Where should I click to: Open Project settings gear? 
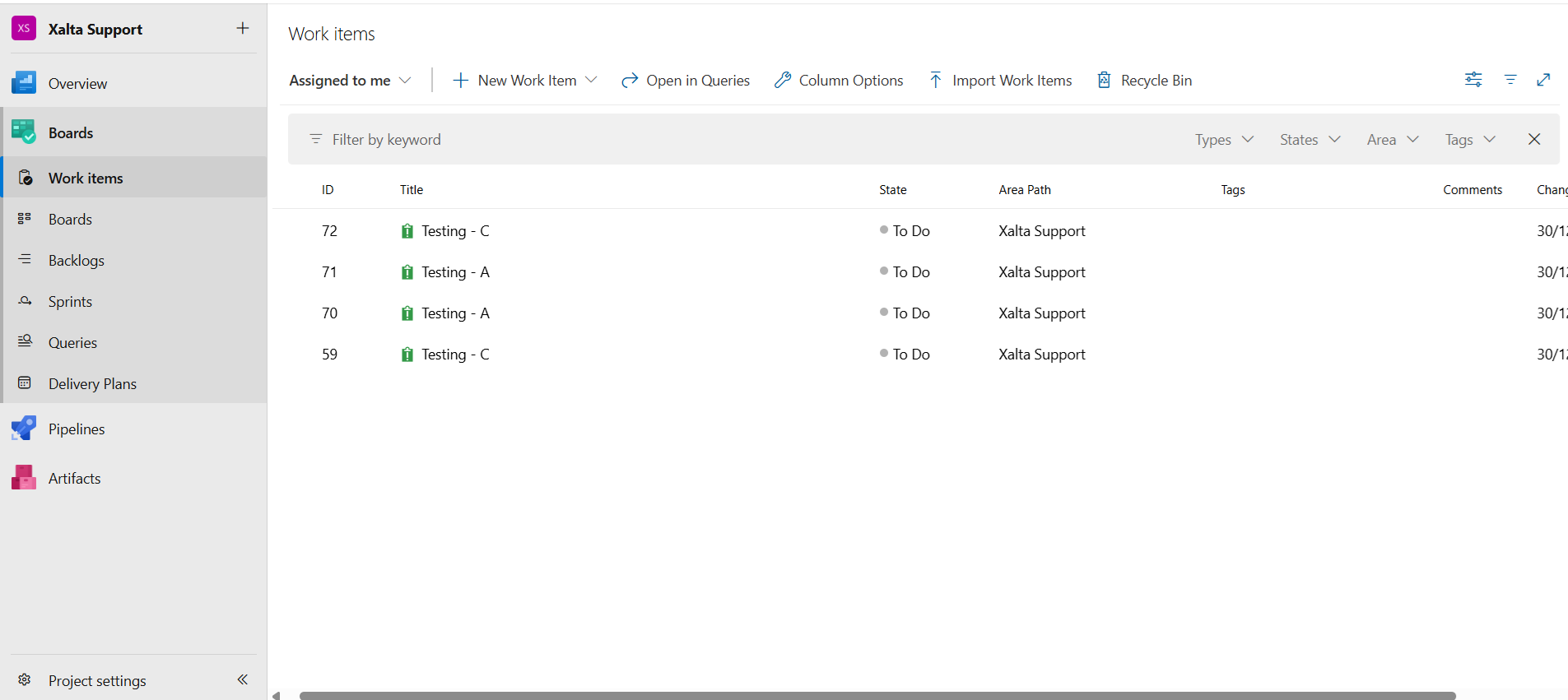coord(25,680)
